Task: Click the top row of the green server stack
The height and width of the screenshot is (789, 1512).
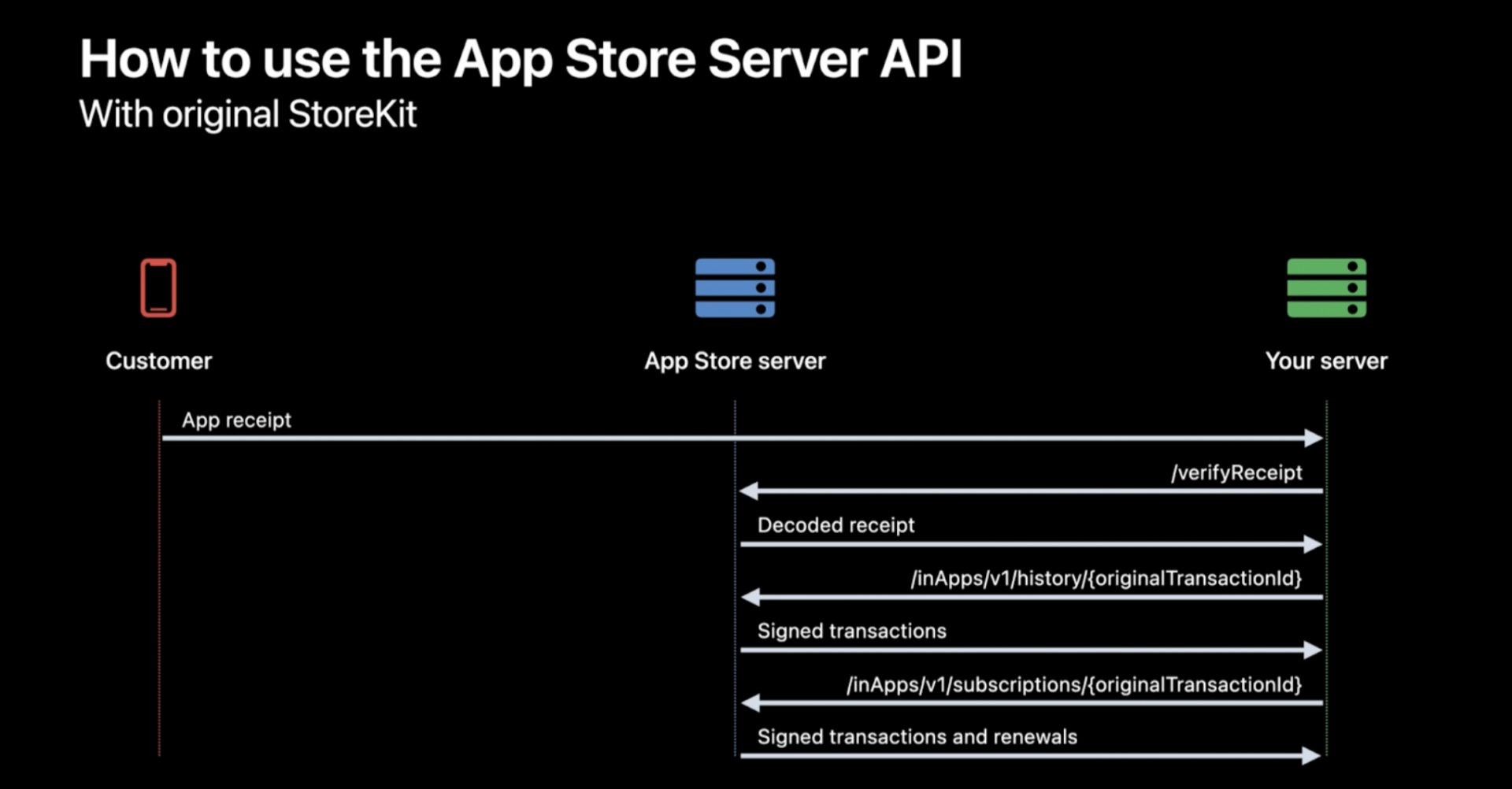Action: point(1325,265)
